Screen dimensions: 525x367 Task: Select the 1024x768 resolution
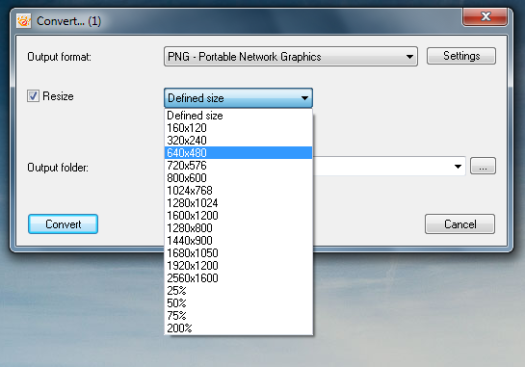(x=238, y=191)
